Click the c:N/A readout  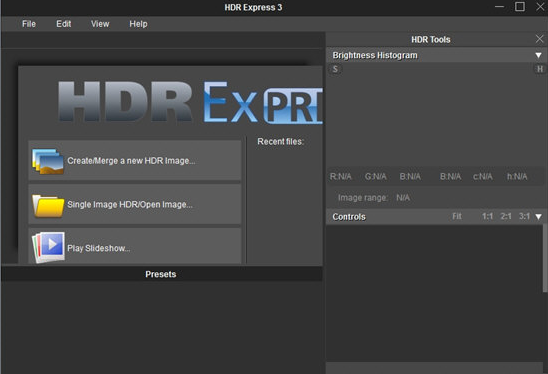click(x=483, y=177)
